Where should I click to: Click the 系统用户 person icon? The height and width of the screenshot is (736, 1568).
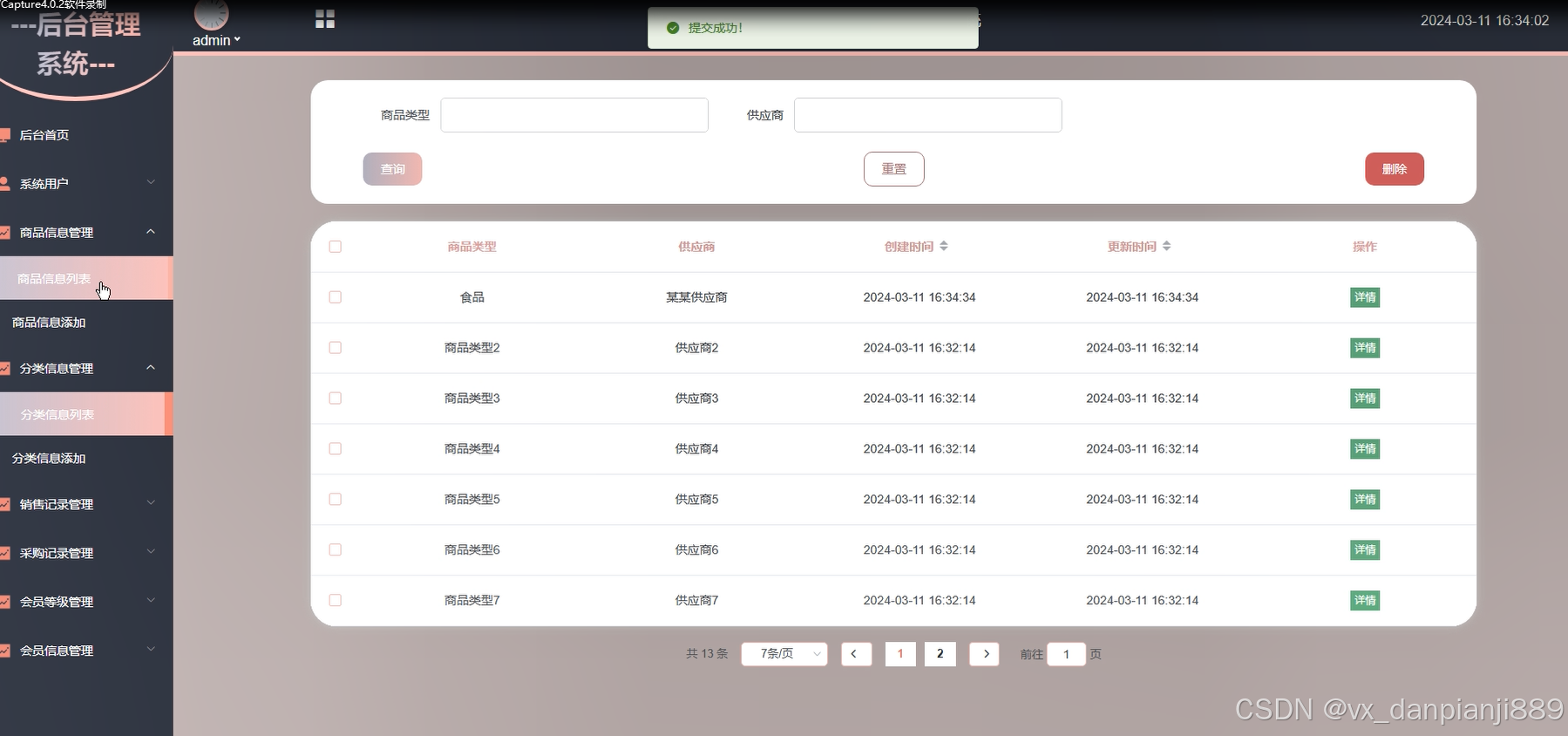(x=4, y=184)
